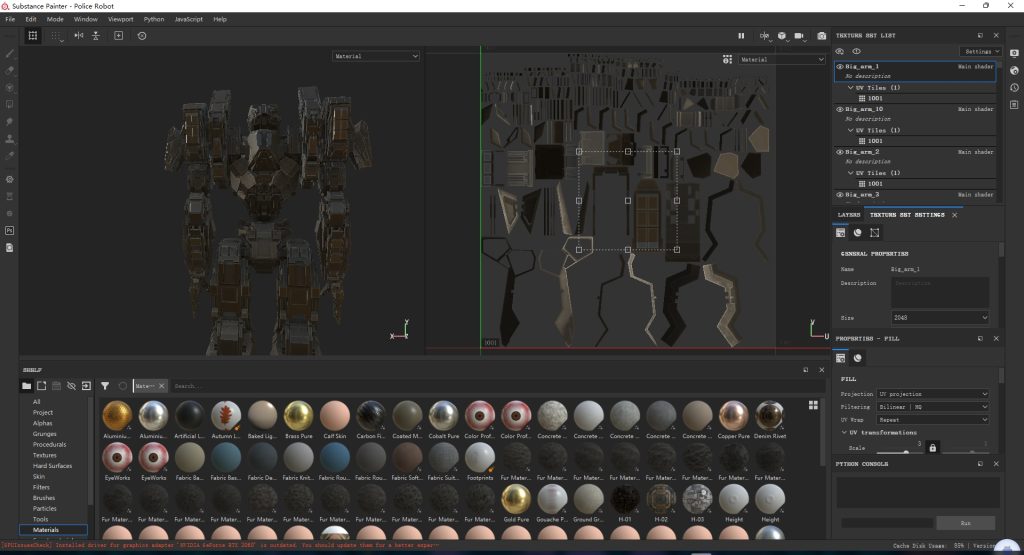The image size is (1024, 555).
Task: Open Shader Settings sphere icon on right dock
Action: click(x=1014, y=71)
